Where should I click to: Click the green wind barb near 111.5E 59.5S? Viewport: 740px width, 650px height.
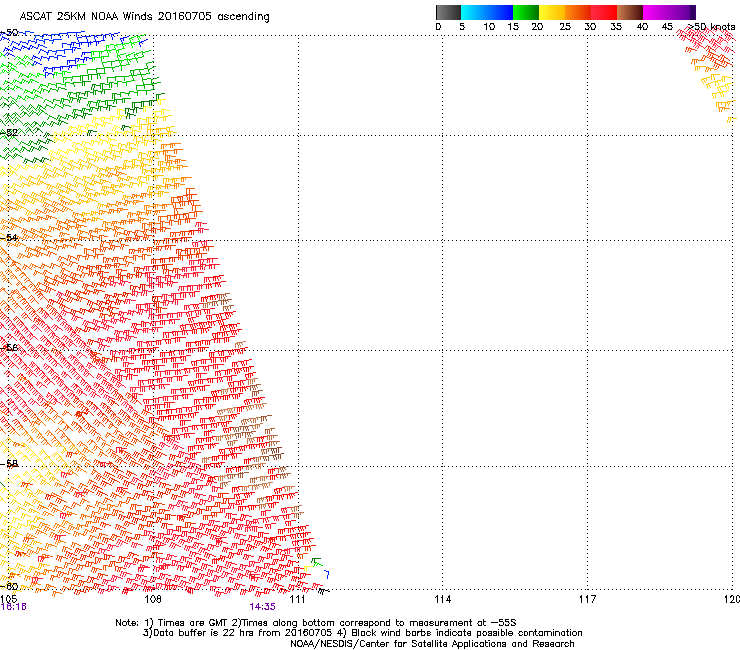pyautogui.click(x=317, y=562)
